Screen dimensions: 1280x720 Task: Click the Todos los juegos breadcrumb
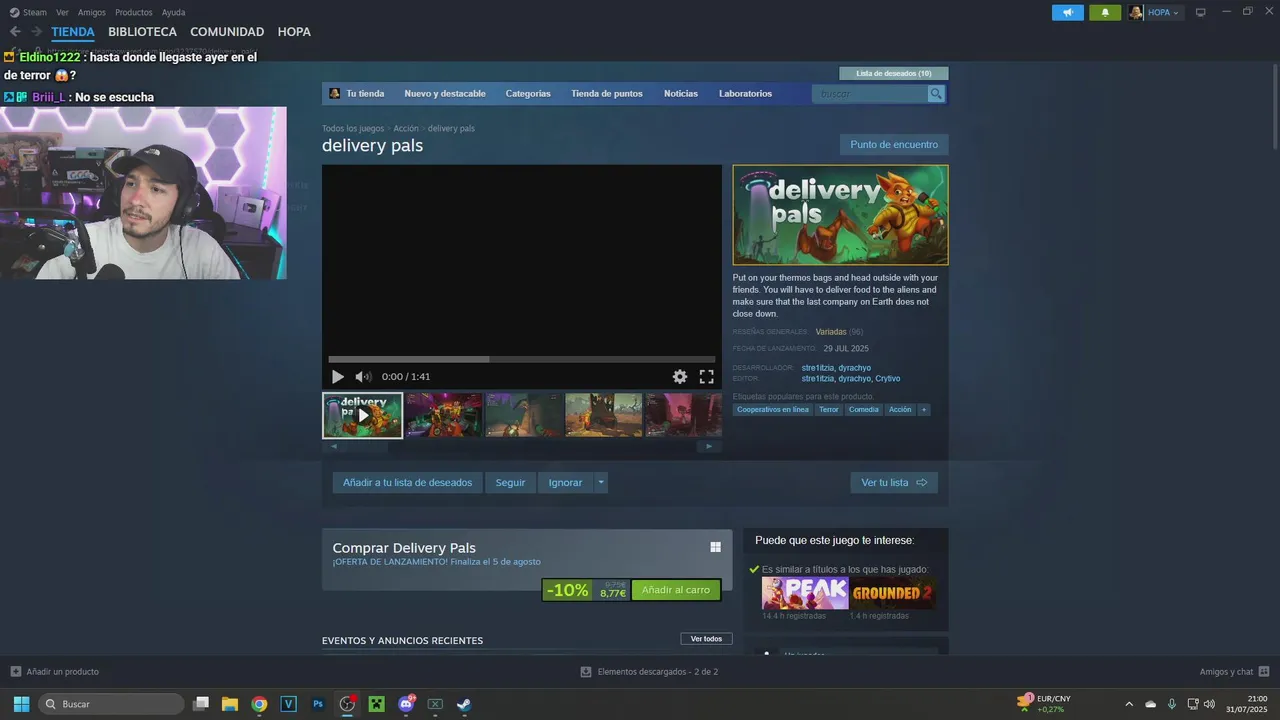click(x=353, y=128)
